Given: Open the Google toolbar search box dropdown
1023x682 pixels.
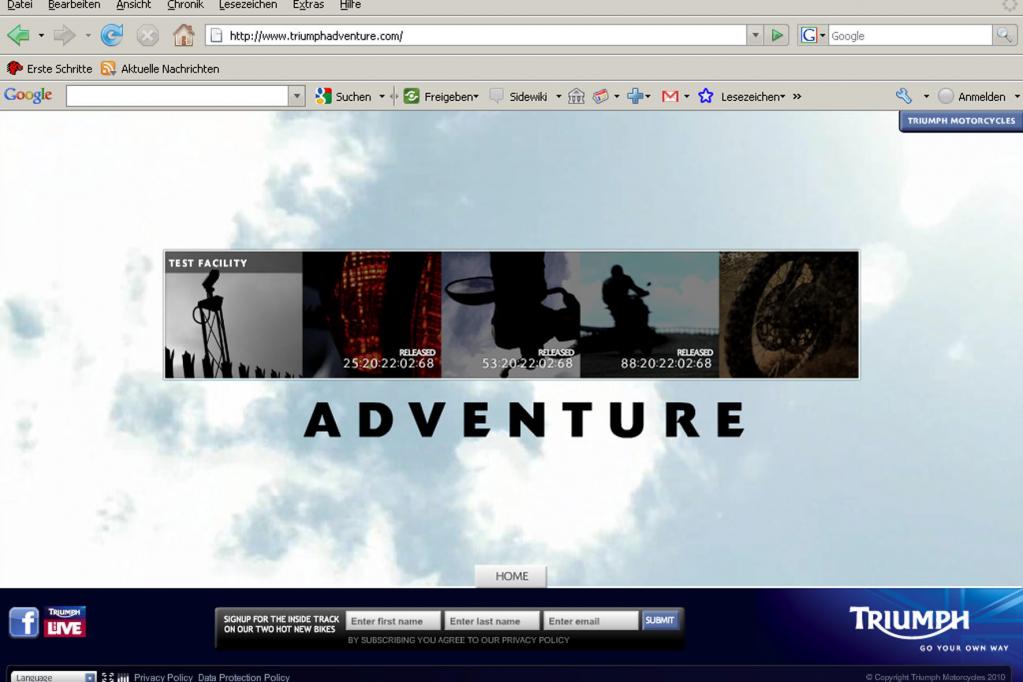Looking at the screenshot, I should [297, 97].
